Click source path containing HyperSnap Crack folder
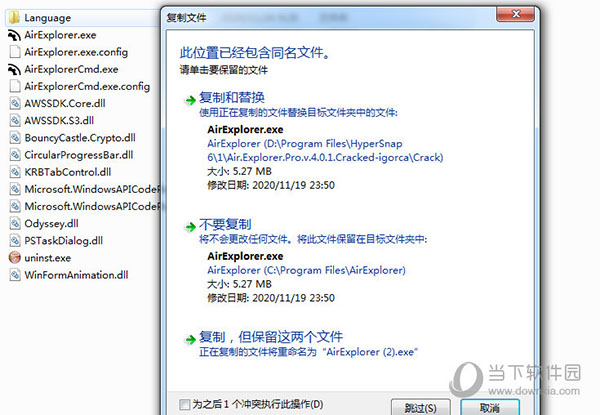Image resolution: width=600 pixels, height=415 pixels. [325, 151]
